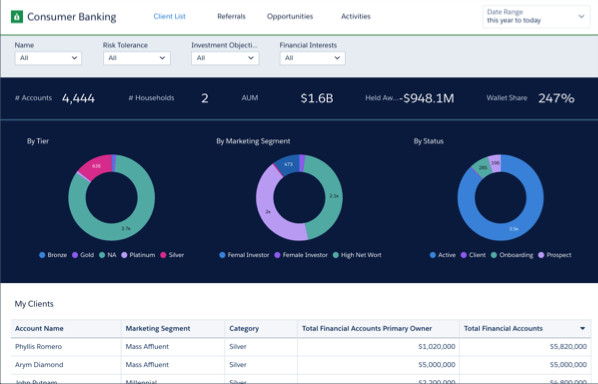This screenshot has width=598, height=384.
Task: Click the AUM value $1.6B
Action: coord(317,98)
